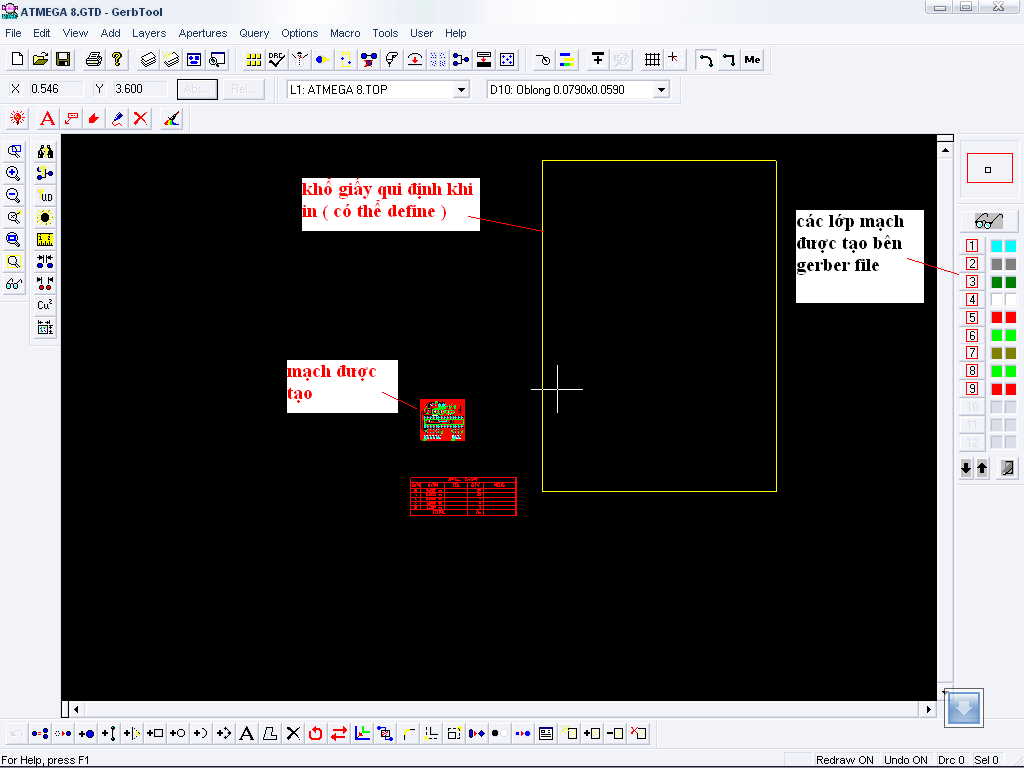Image resolution: width=1024 pixels, height=768 pixels.
Task: Save the design with the floppy disk icon
Action: 63,59
